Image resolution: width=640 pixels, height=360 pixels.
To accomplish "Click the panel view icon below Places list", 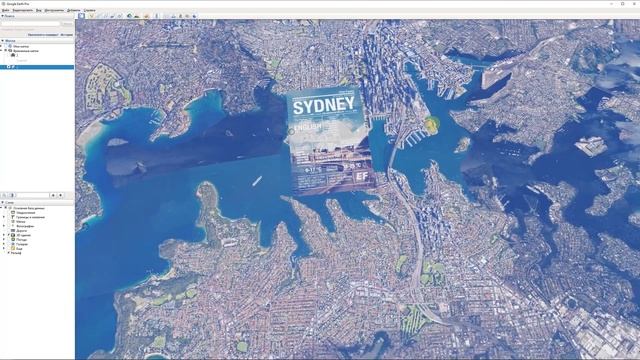I will coord(12,196).
